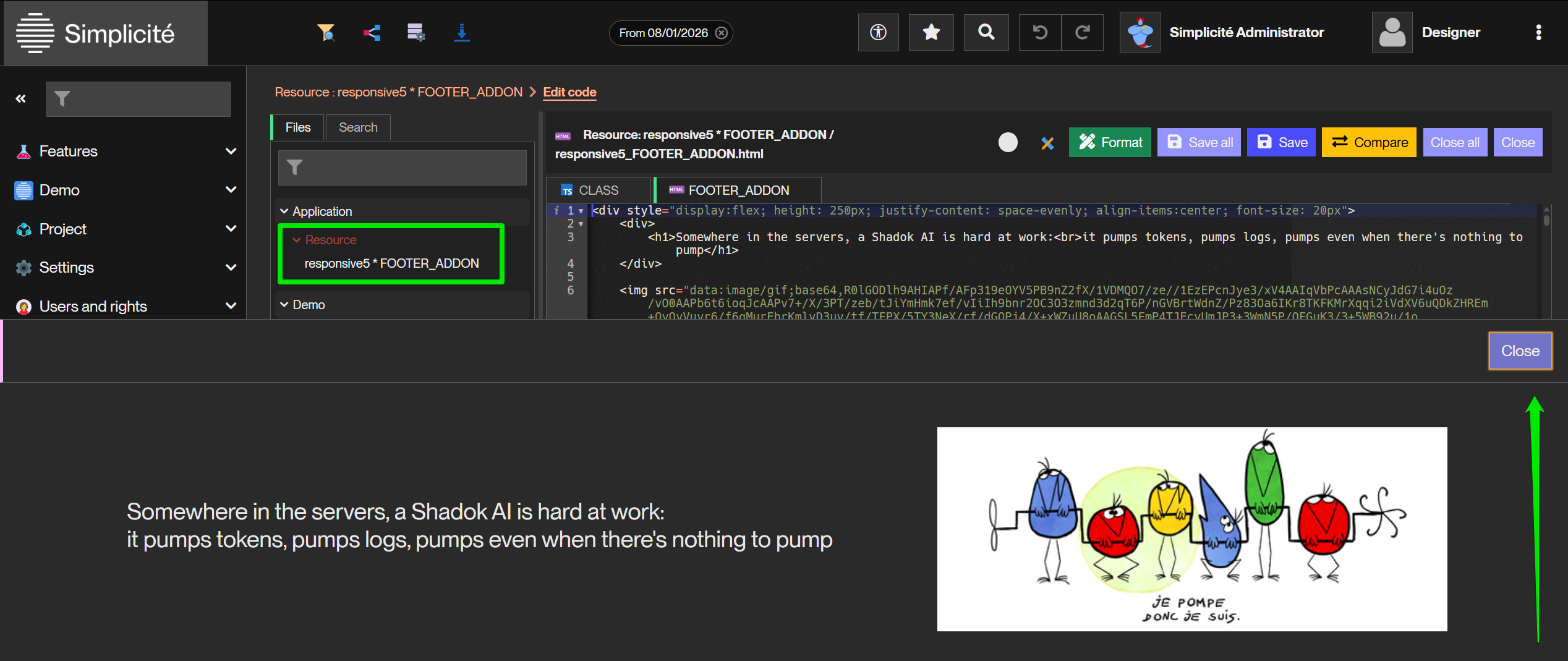The width and height of the screenshot is (1568, 661).
Task: Expand the Users and rights menu
Action: tap(126, 306)
